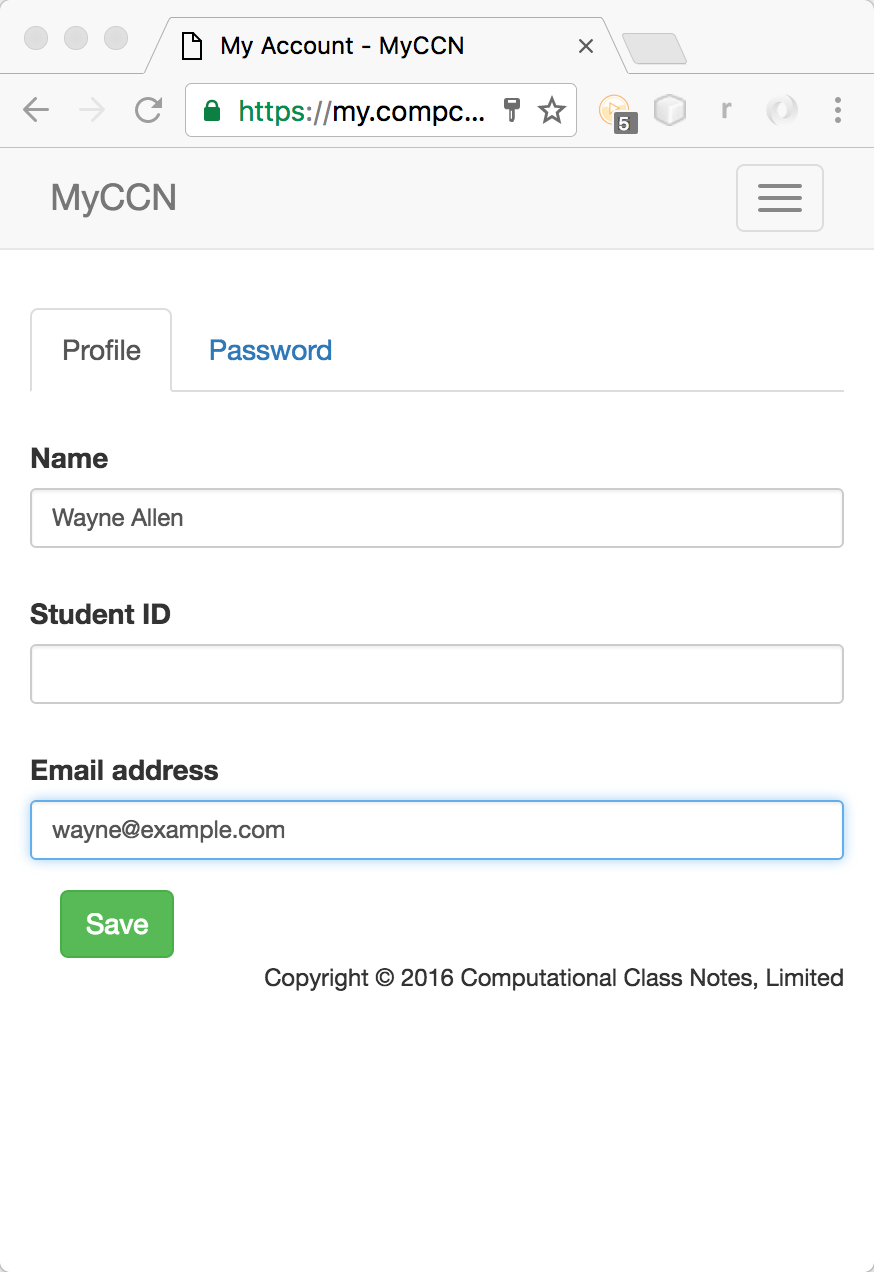Click the 'r' extension icon
Image resolution: width=874 pixels, height=1272 pixels.
tap(726, 110)
